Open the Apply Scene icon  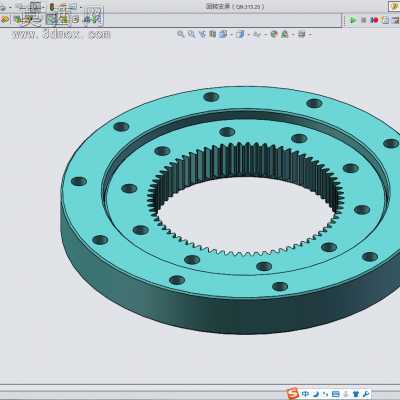tap(284, 34)
